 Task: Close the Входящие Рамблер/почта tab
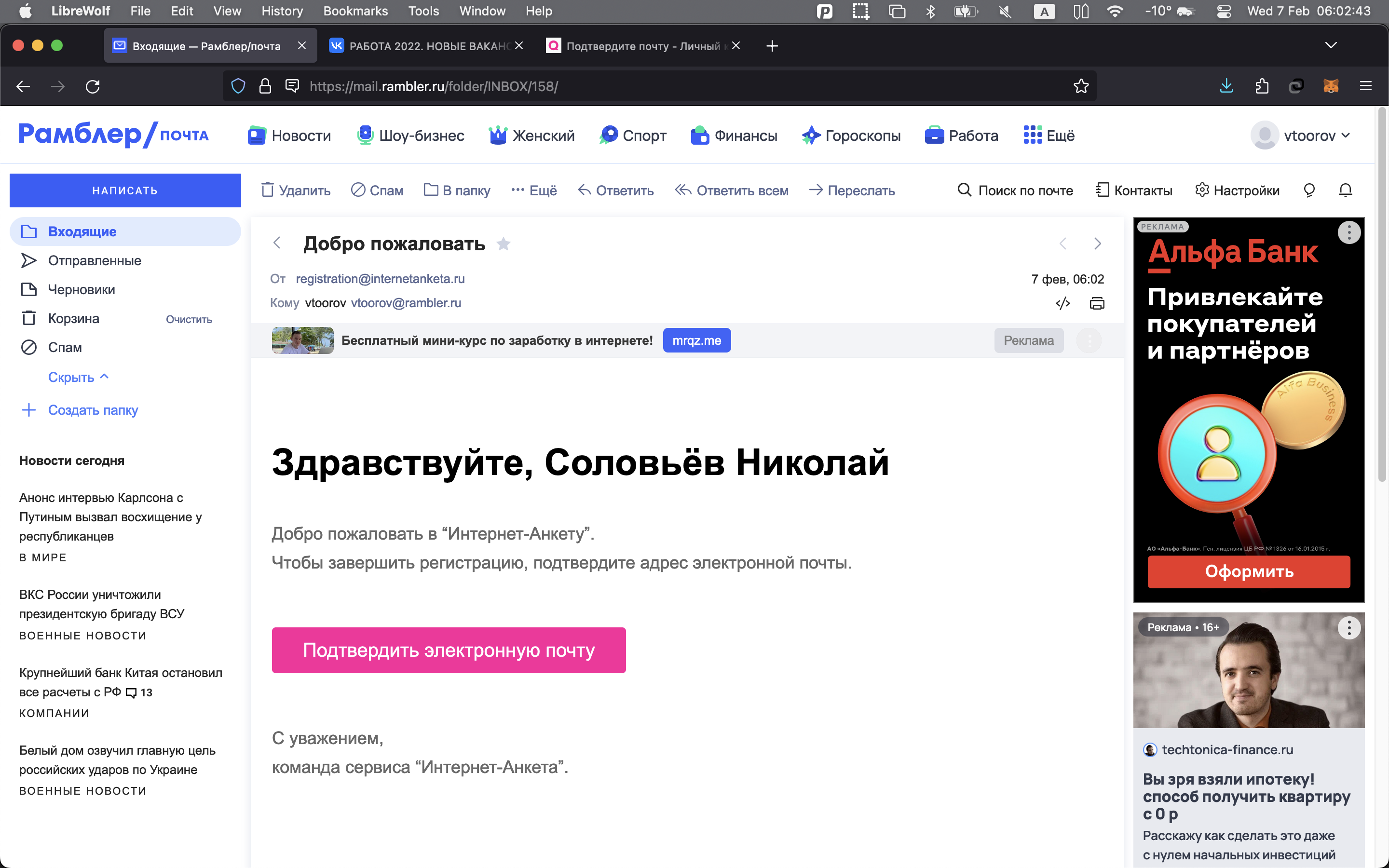(302, 45)
